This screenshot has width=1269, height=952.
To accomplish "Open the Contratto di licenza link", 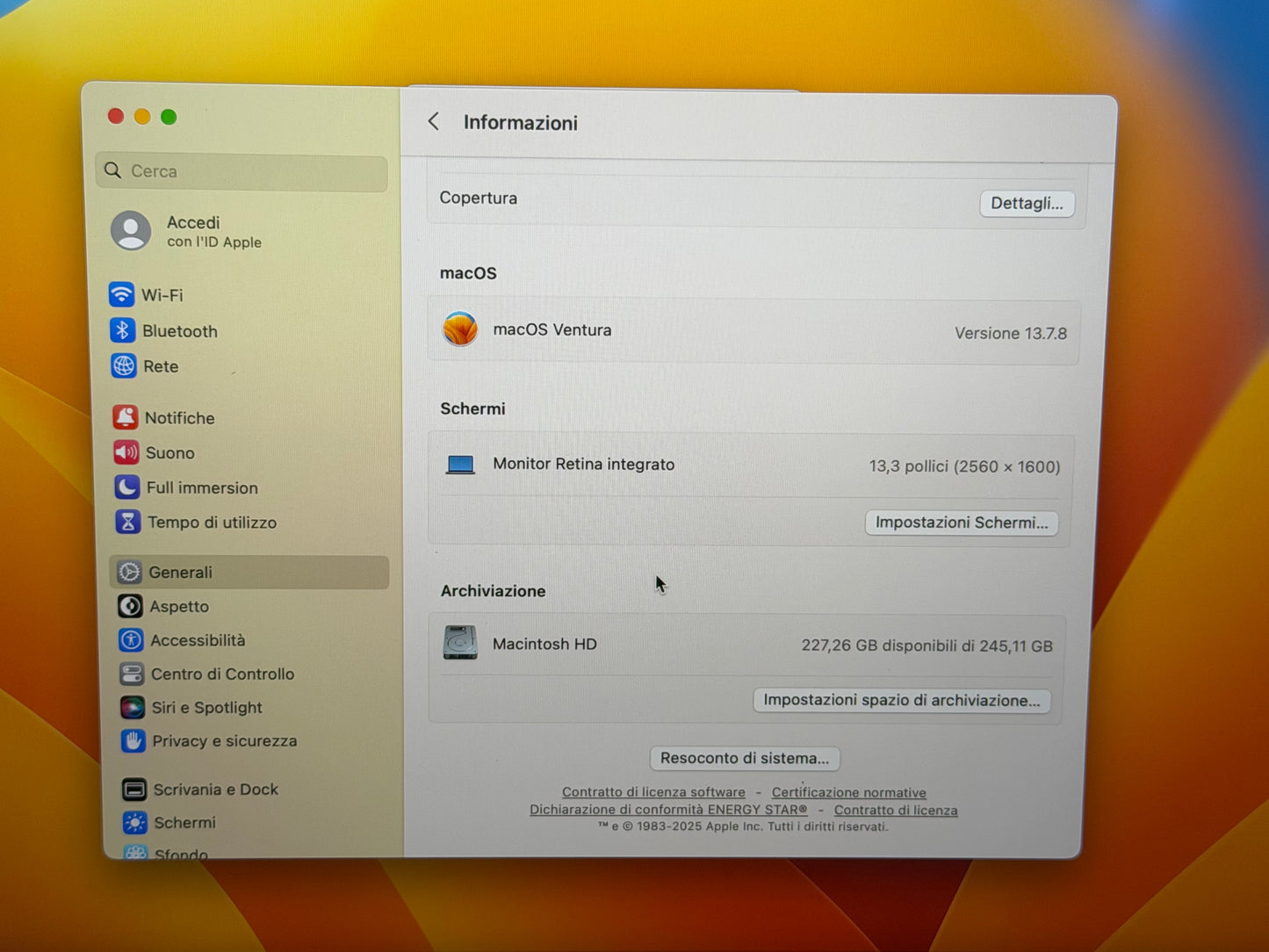I will (896, 810).
